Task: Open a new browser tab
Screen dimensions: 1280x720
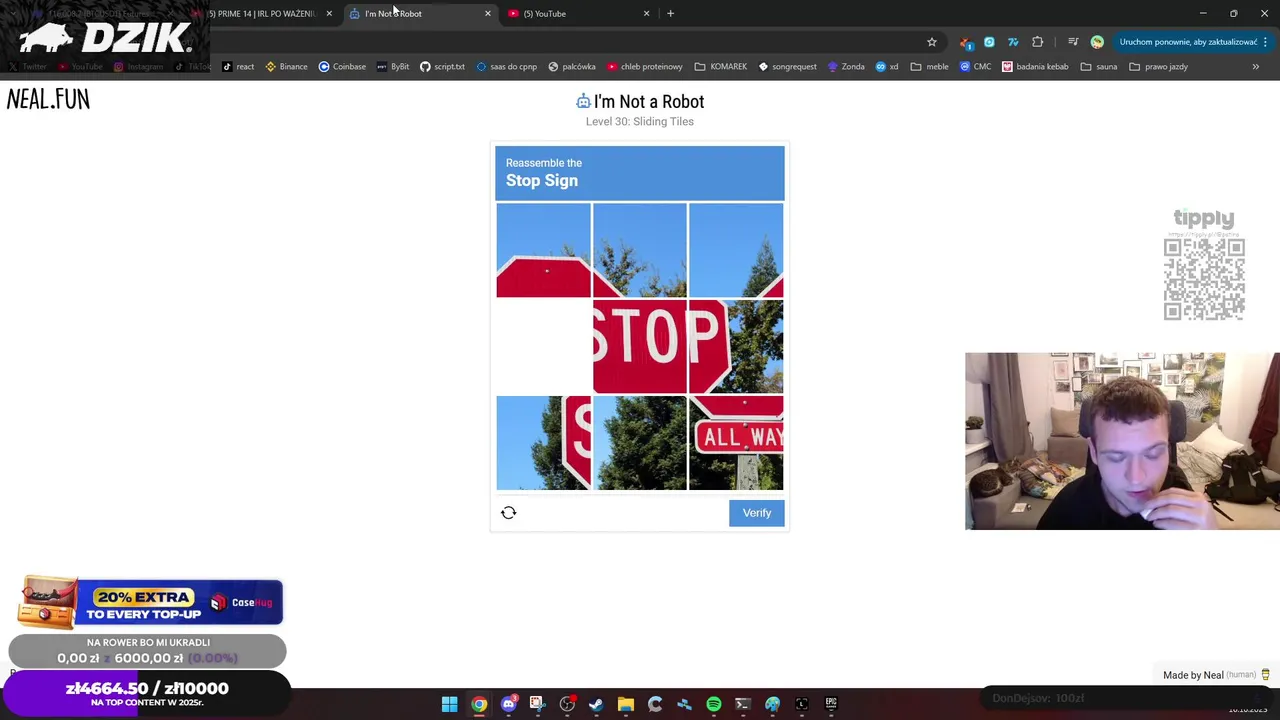Action: click(670, 14)
